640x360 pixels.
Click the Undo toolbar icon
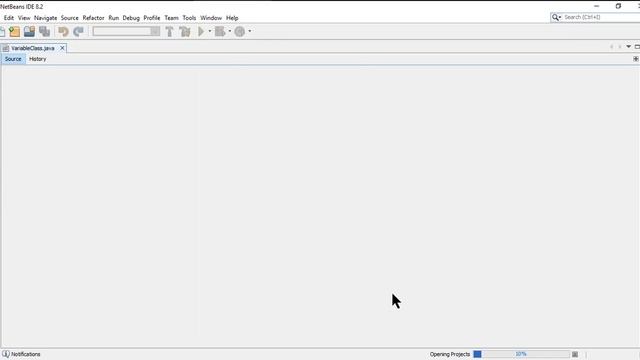63,31
